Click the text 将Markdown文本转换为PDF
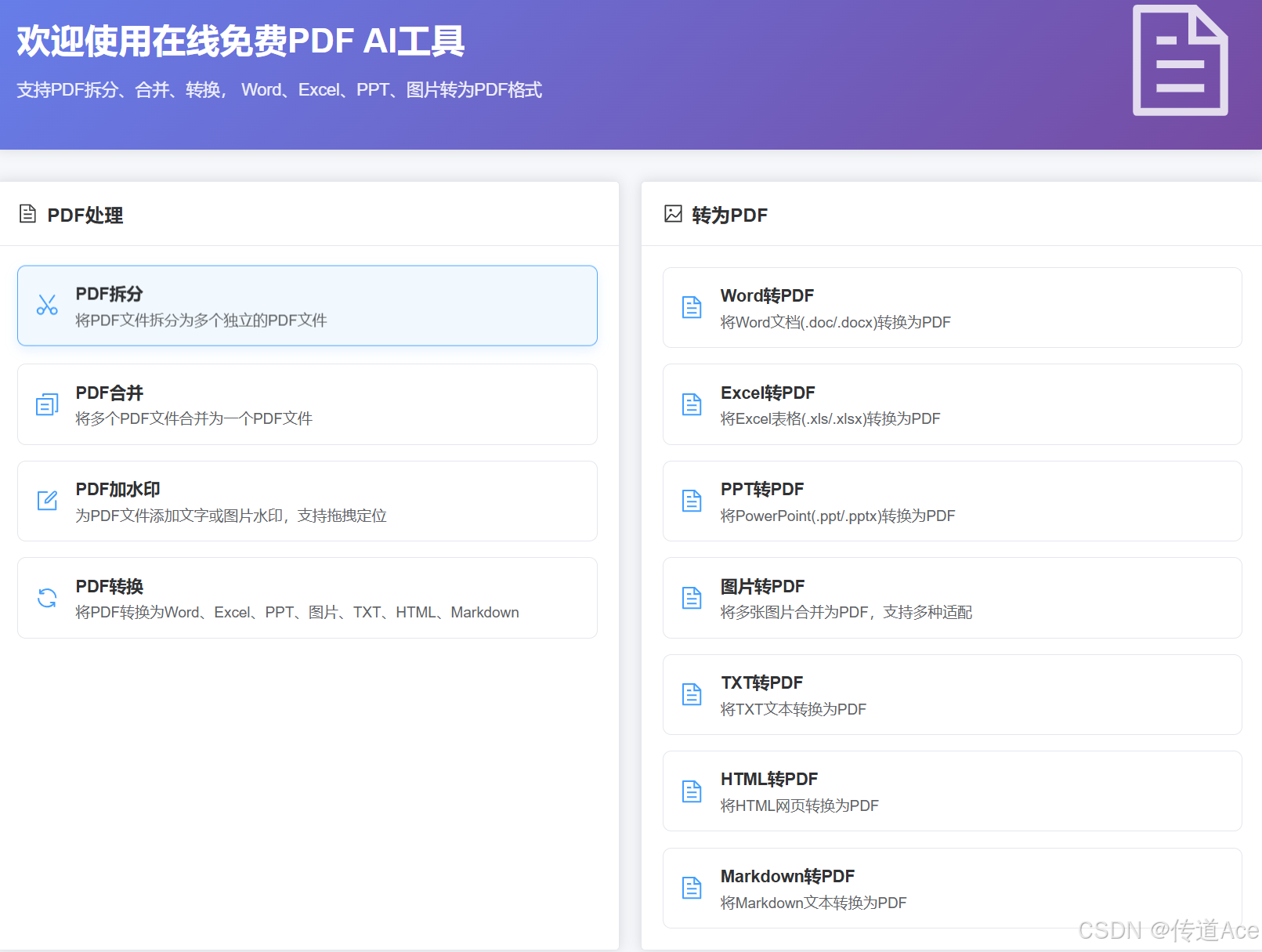 coord(813,903)
